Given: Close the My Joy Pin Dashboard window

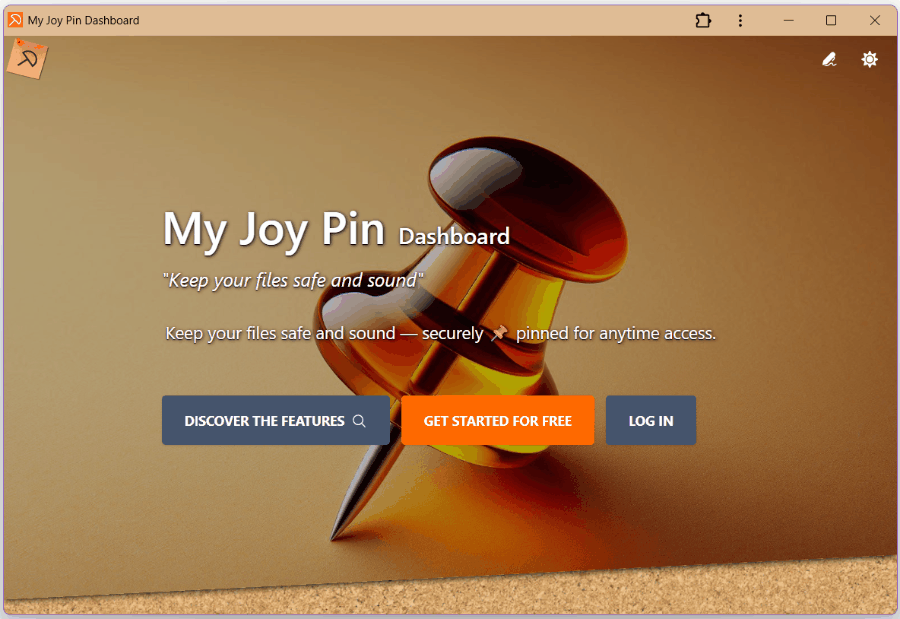Looking at the screenshot, I should pyautogui.click(x=875, y=21).
